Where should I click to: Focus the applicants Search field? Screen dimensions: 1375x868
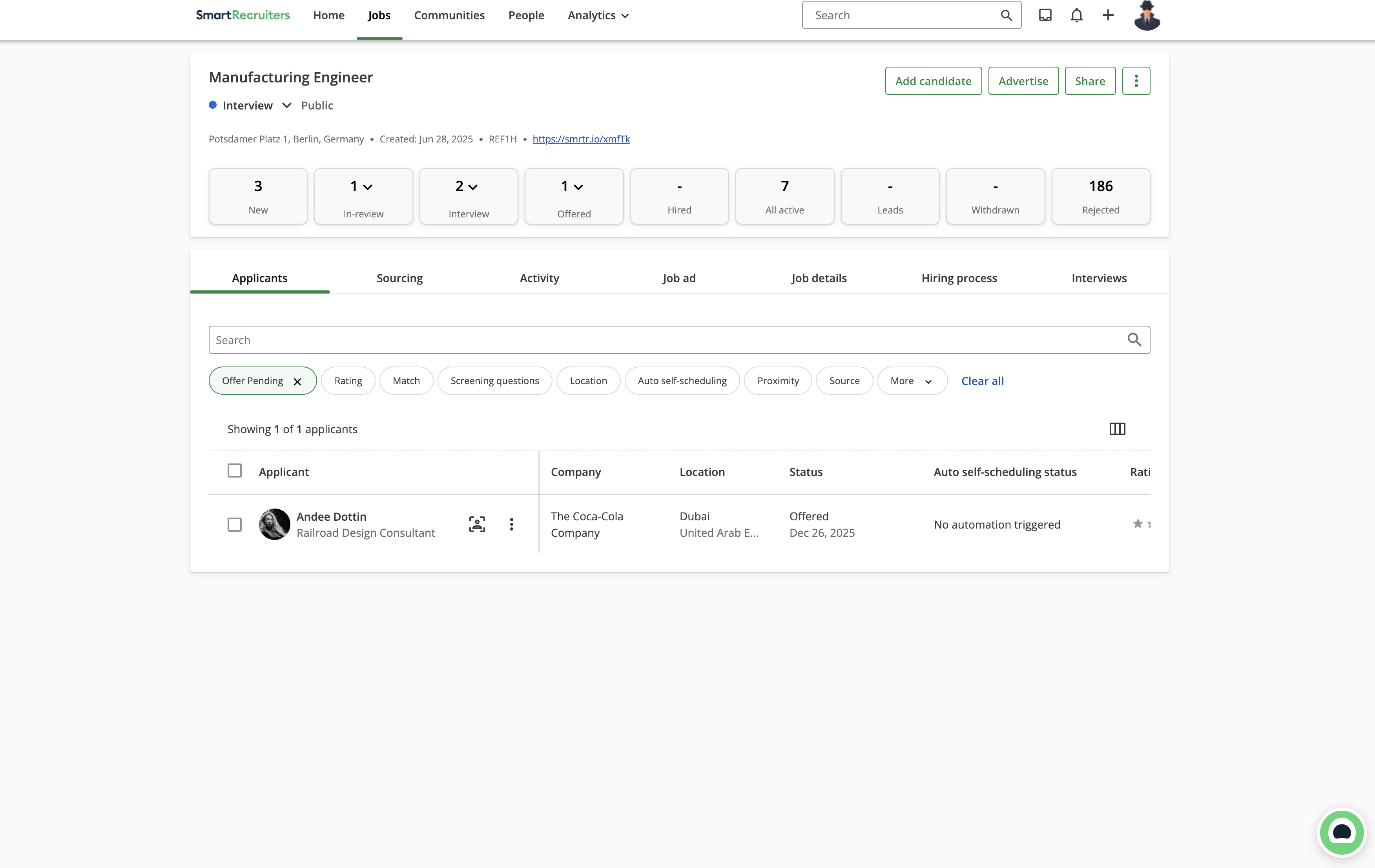click(679, 340)
